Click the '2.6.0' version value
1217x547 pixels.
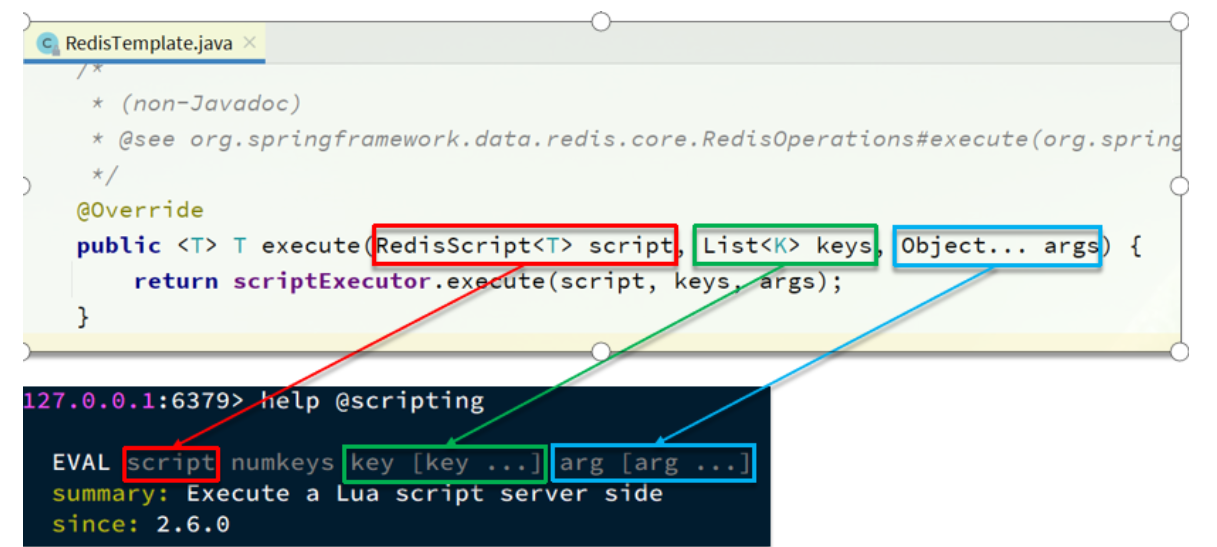[x=193, y=523]
